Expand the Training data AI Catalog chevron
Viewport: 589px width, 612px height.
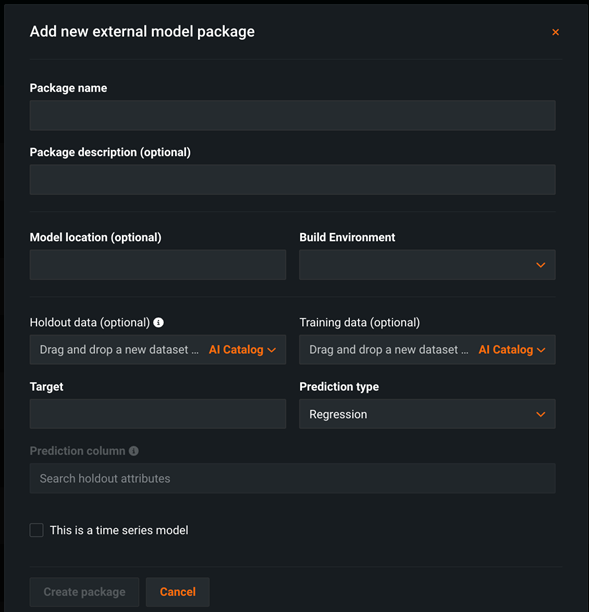[x=541, y=350]
